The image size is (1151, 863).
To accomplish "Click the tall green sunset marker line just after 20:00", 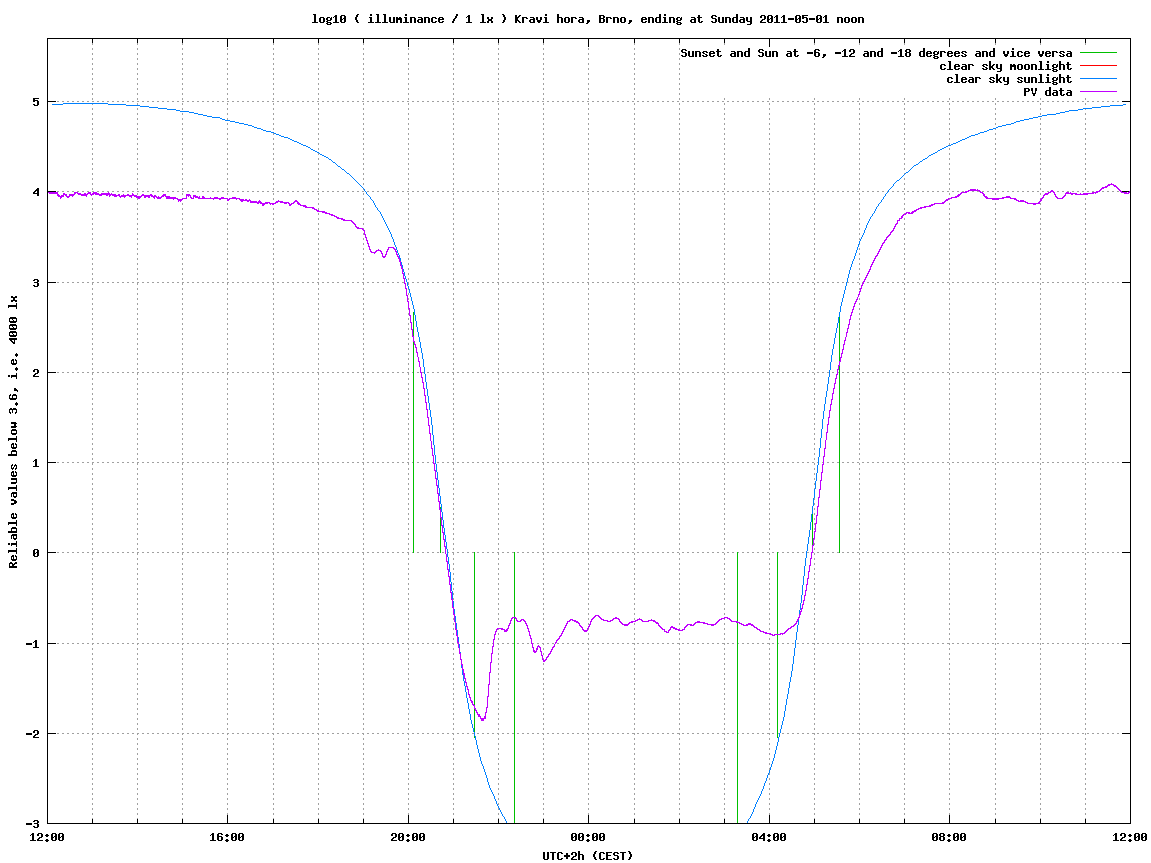I will tap(413, 433).
